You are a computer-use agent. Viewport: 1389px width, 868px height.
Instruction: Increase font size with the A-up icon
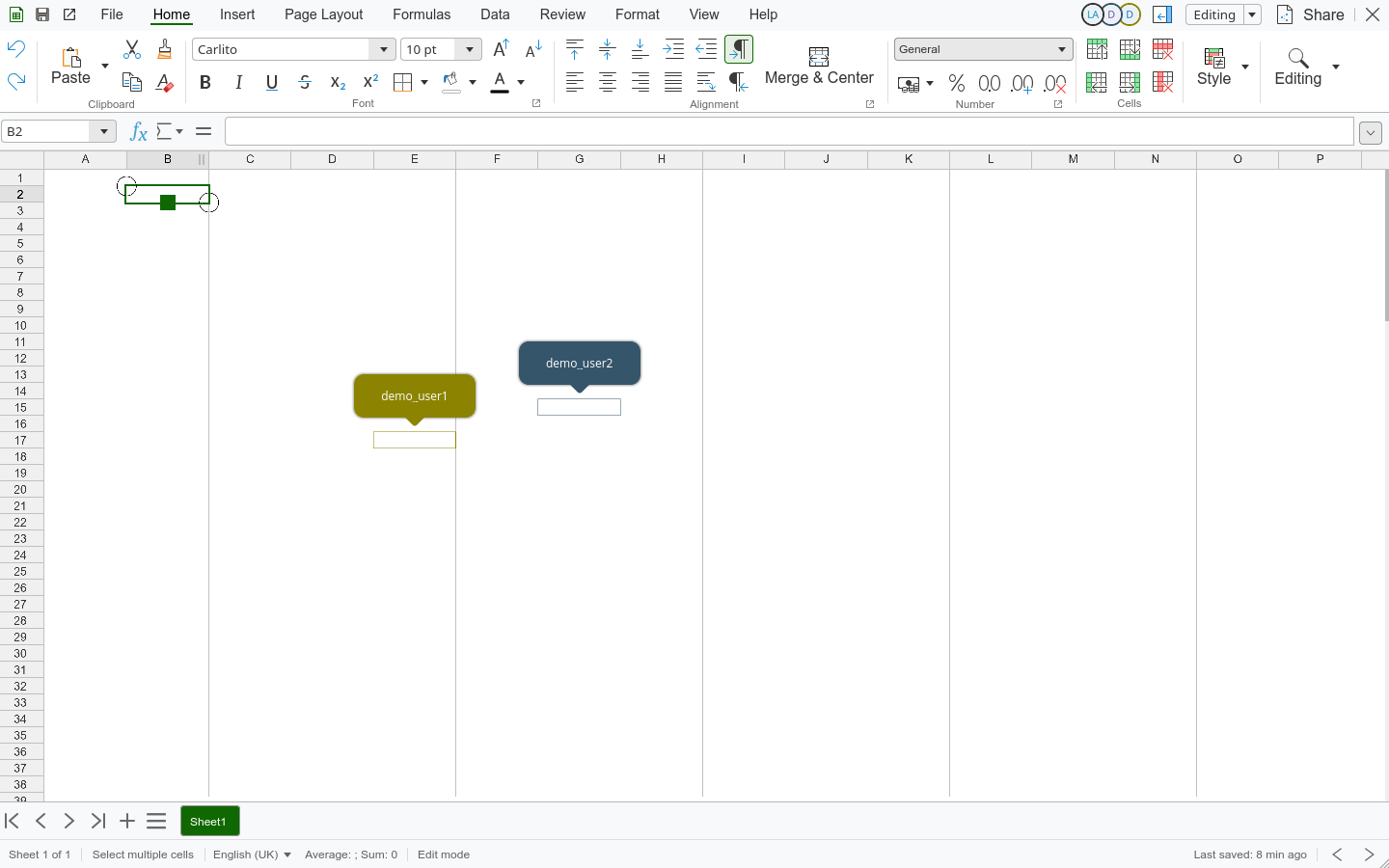pyautogui.click(x=502, y=49)
